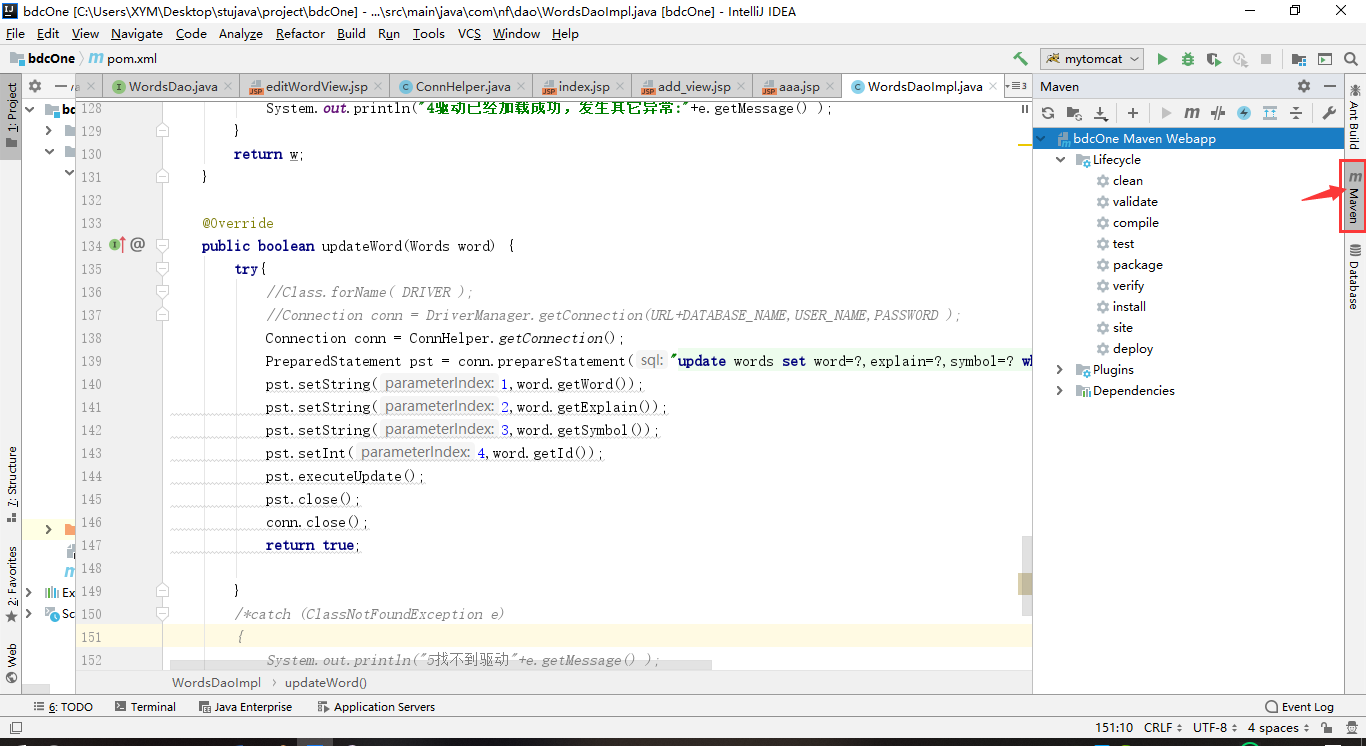
Task: Select the Maven install goal
Action: pyautogui.click(x=1129, y=307)
